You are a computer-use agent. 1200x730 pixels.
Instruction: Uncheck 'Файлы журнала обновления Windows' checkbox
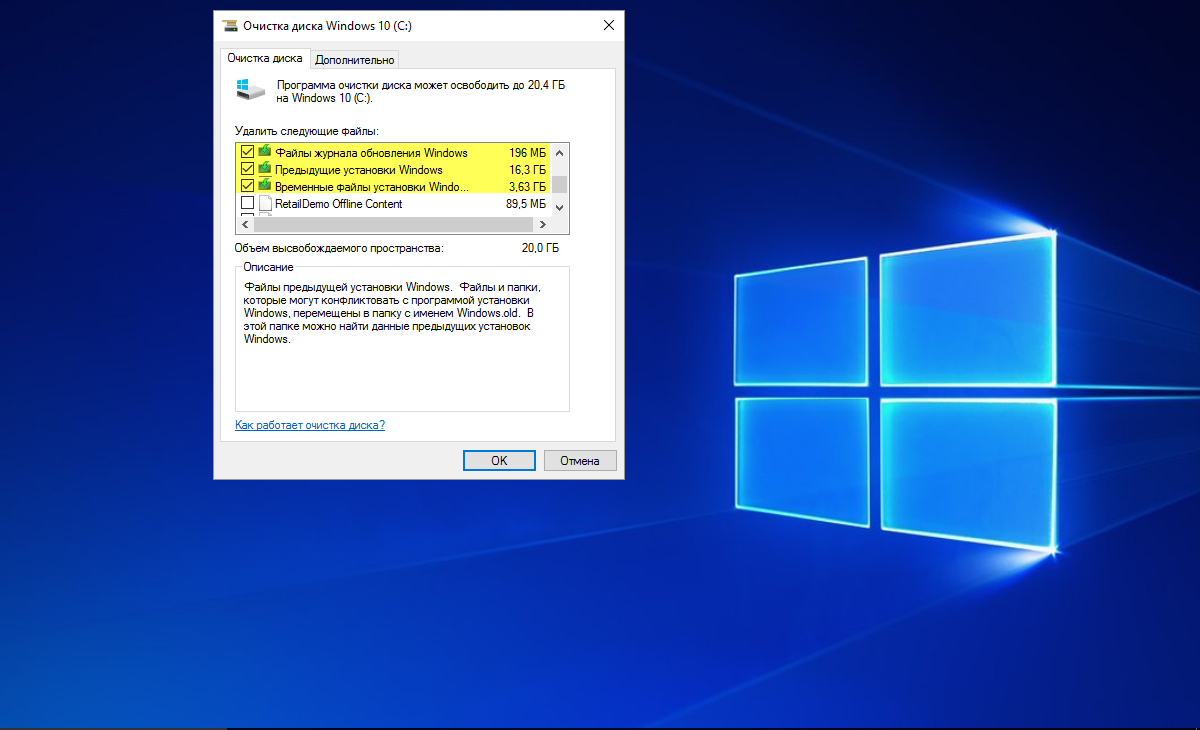tap(247, 153)
